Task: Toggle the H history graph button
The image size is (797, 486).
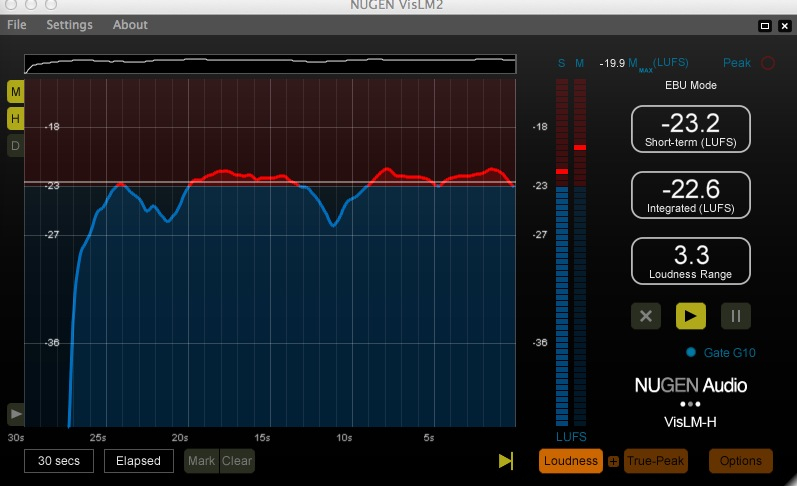Action: click(x=15, y=119)
